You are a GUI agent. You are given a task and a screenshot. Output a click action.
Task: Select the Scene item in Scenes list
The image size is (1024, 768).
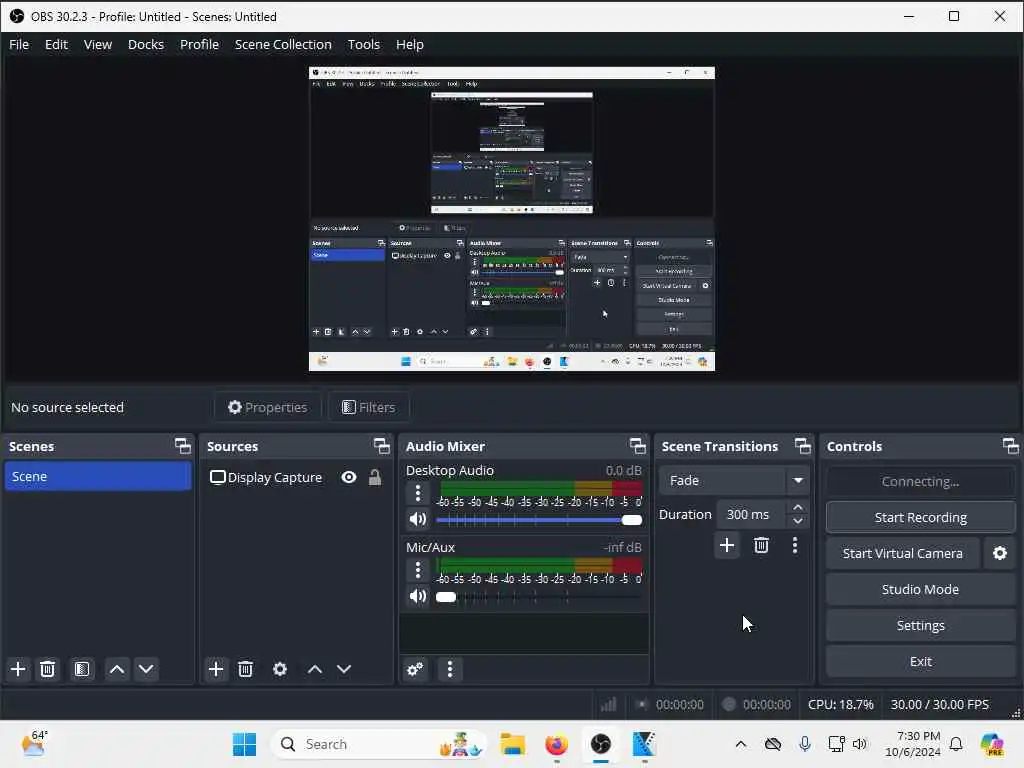98,477
